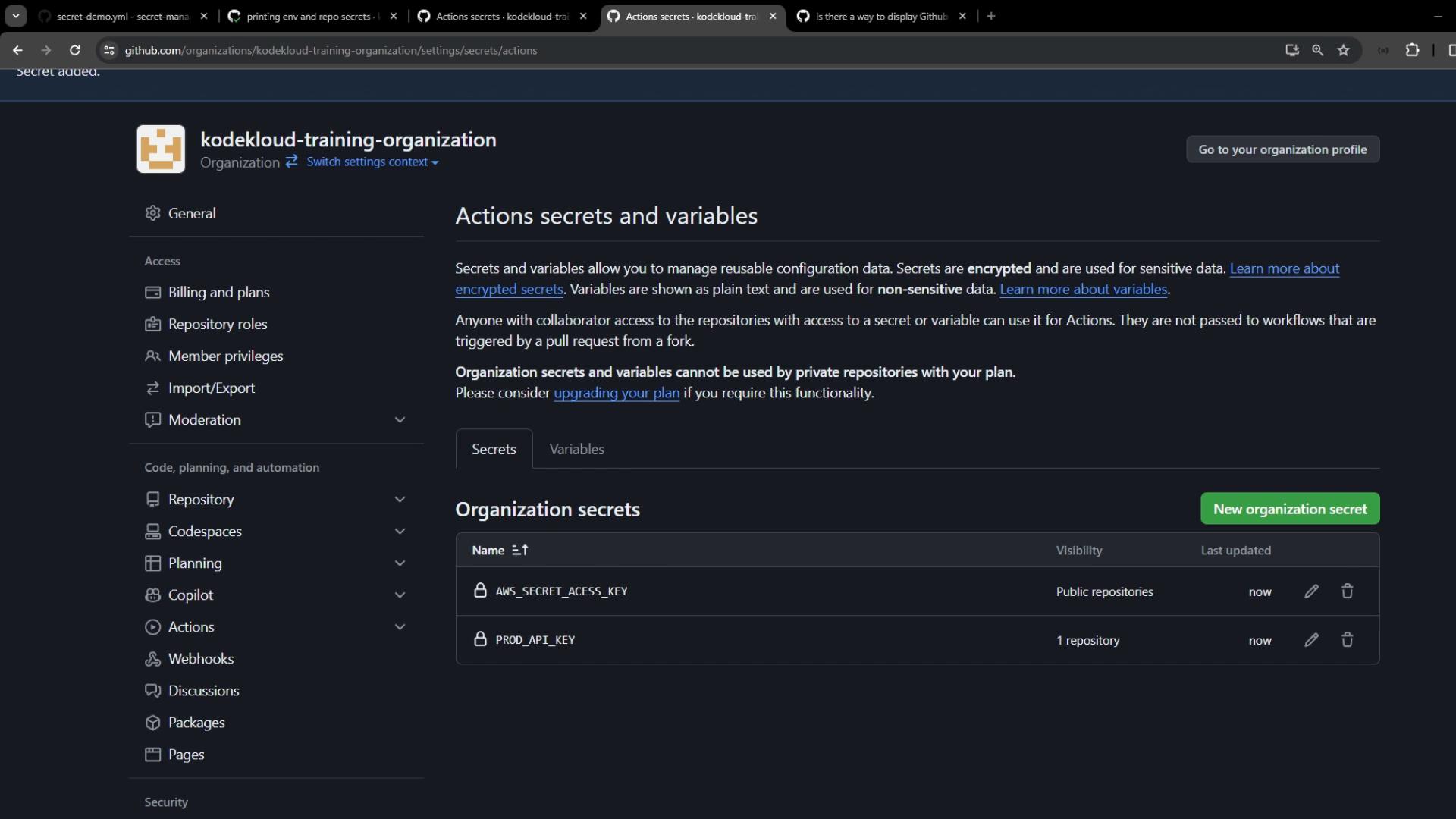
Task: Expand the Moderation section
Action: 400,420
